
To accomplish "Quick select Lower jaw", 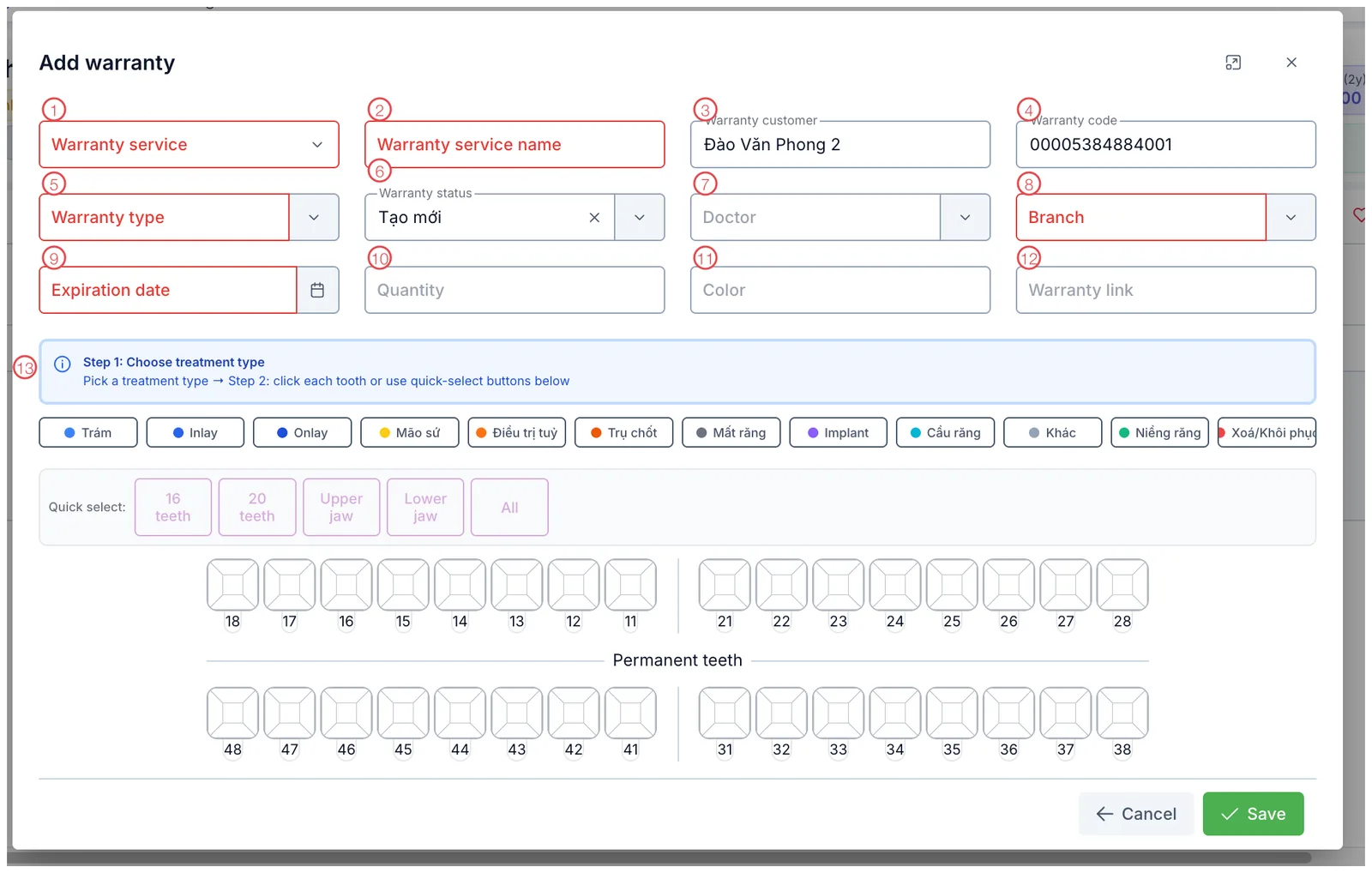I will click(425, 507).
